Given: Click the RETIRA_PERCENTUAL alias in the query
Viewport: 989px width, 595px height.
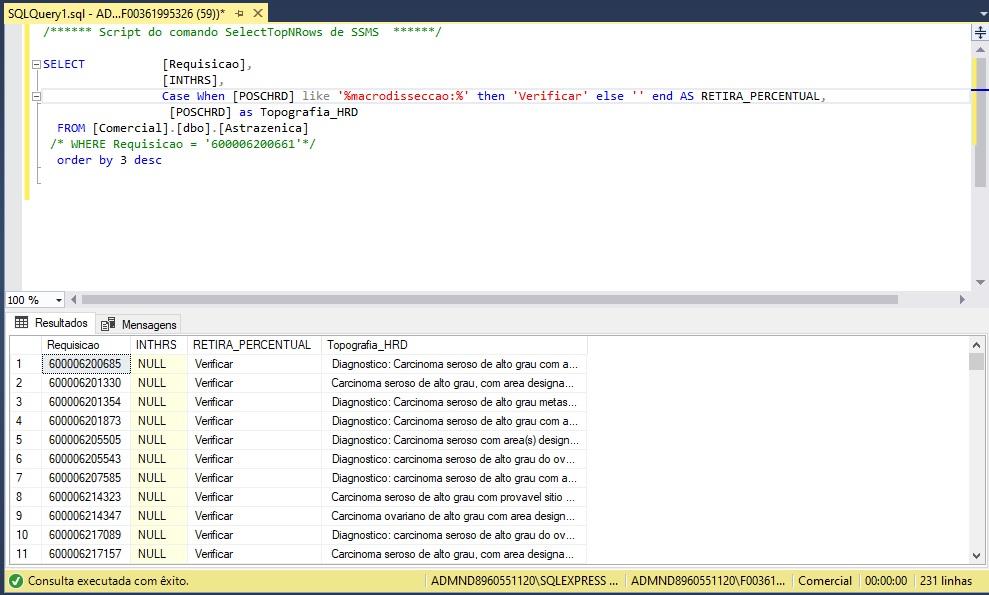Looking at the screenshot, I should tap(760, 97).
